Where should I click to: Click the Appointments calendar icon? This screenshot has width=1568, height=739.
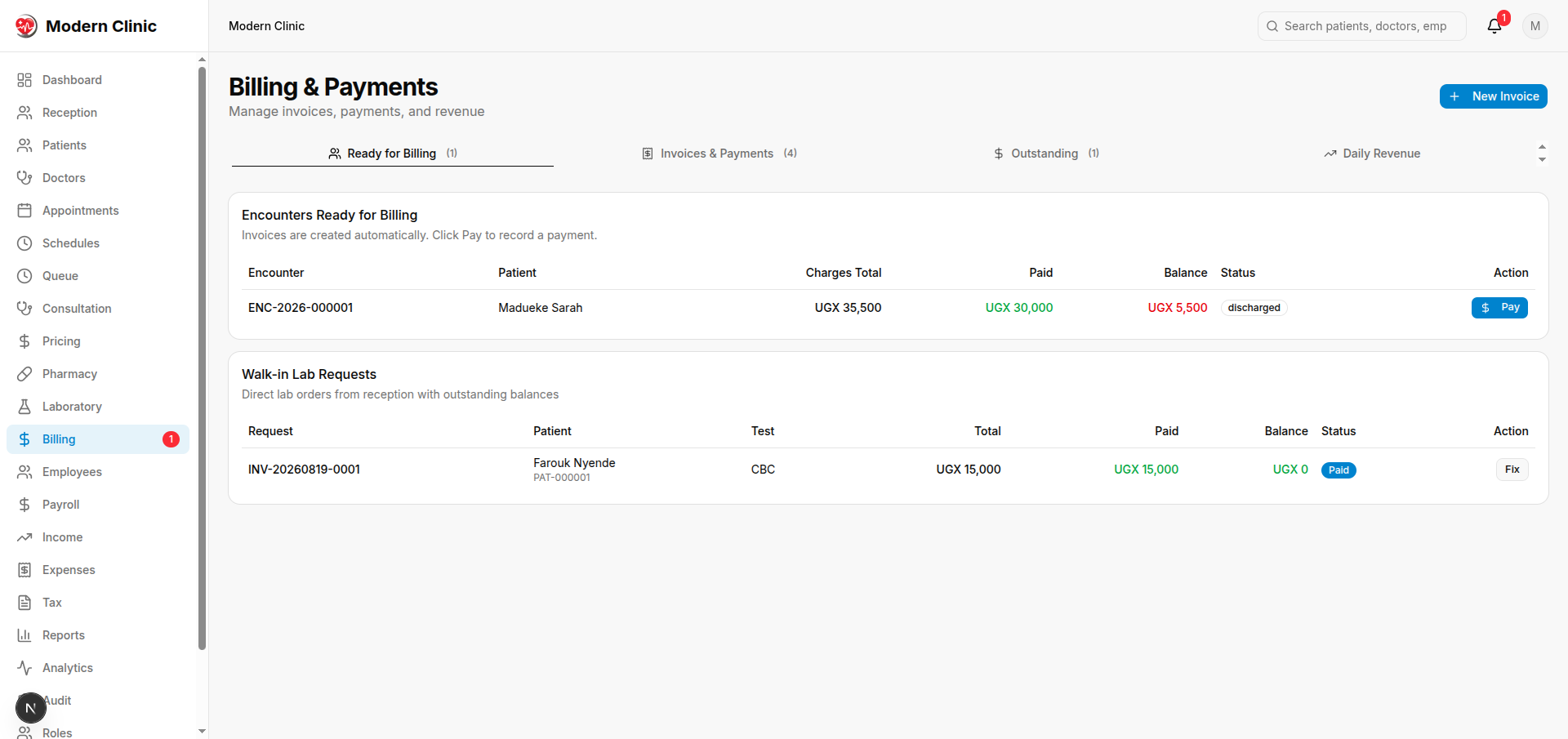coord(24,211)
